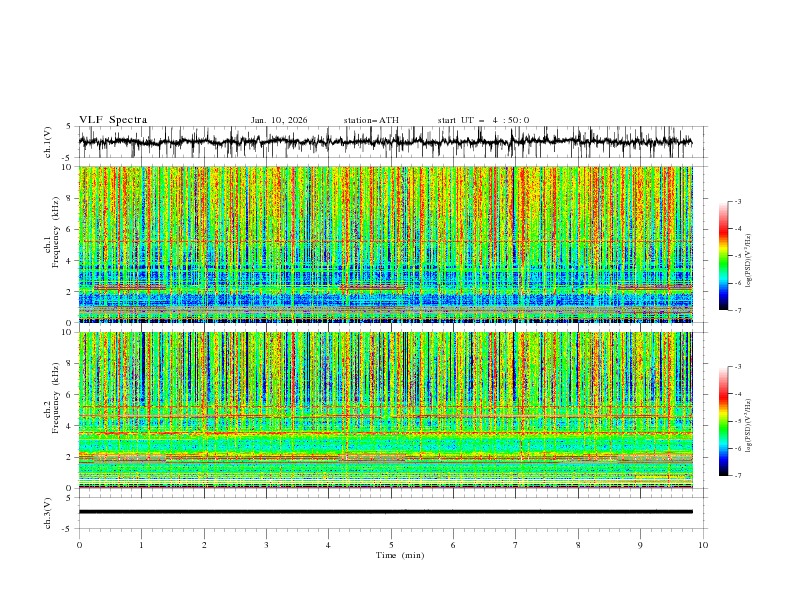Screen dimensions: 792x612
Task: Click the "Time (min)" axis title
Action: tap(400, 555)
